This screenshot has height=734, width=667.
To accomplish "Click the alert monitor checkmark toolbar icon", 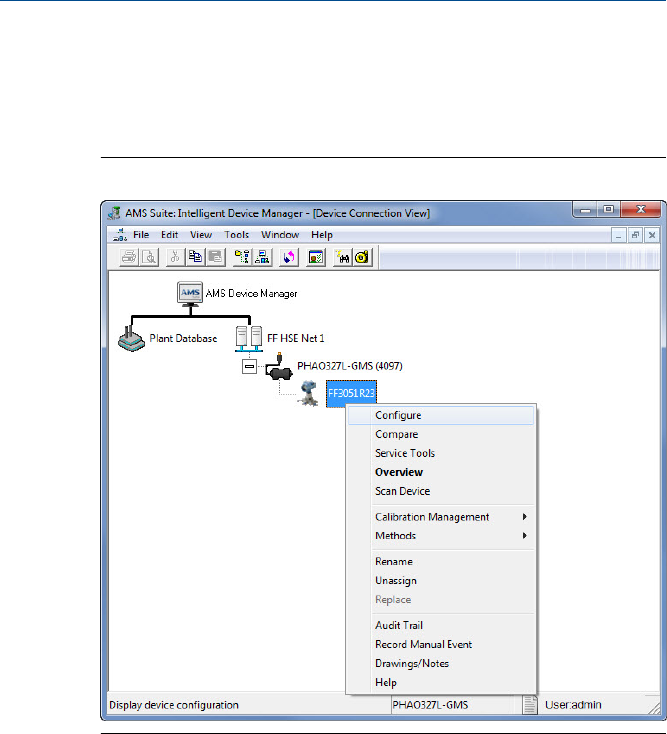I will coord(316,257).
